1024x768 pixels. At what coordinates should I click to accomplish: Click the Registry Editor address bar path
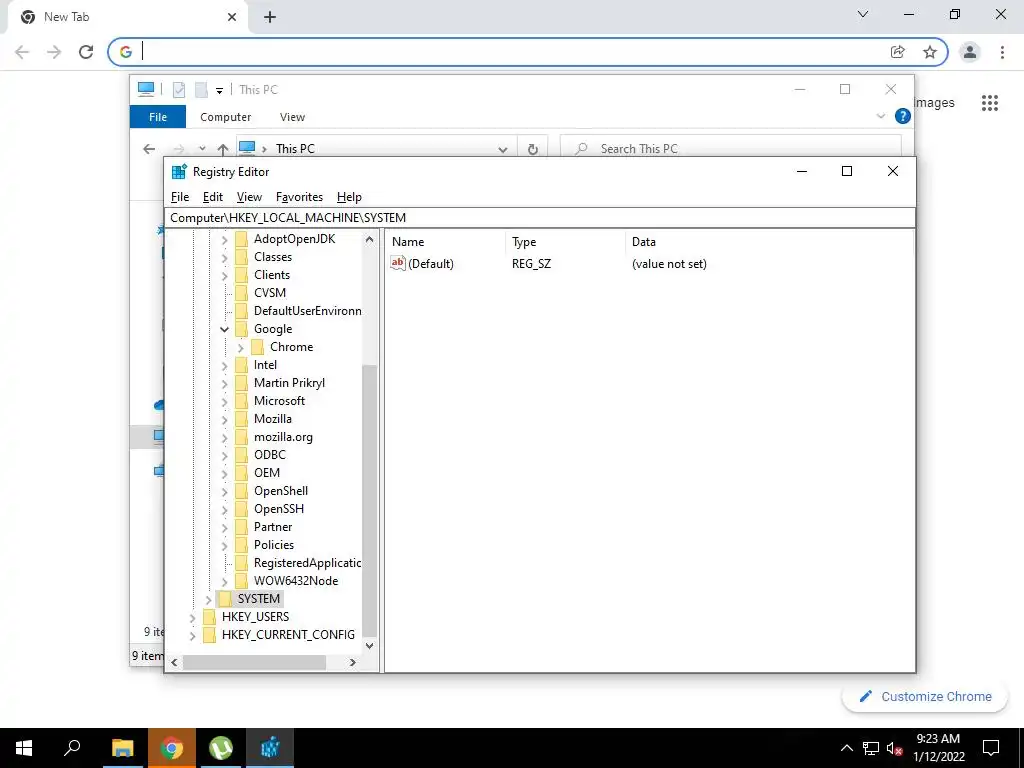(x=539, y=217)
